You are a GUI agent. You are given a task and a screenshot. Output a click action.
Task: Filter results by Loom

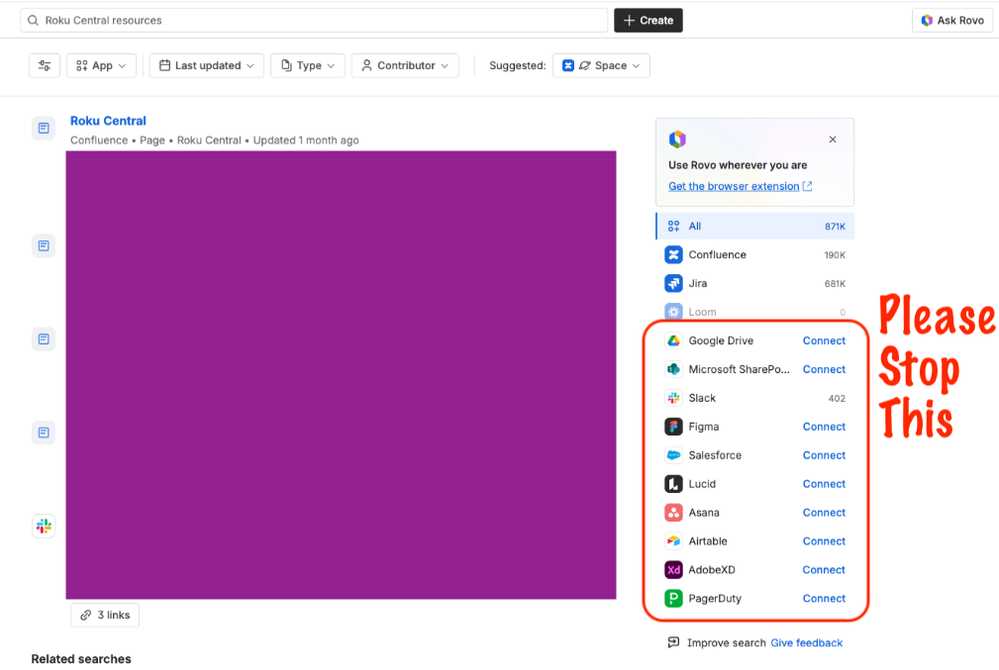pos(755,312)
